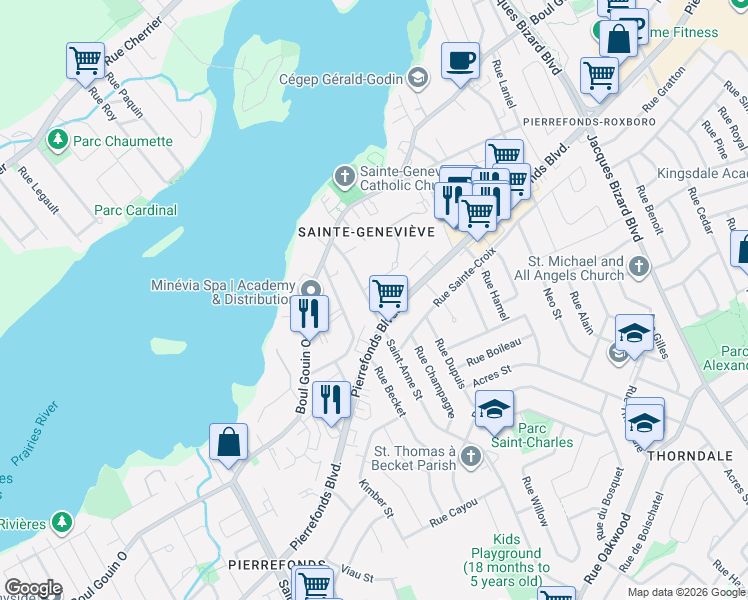Click the Prairies River water label

click(34, 434)
